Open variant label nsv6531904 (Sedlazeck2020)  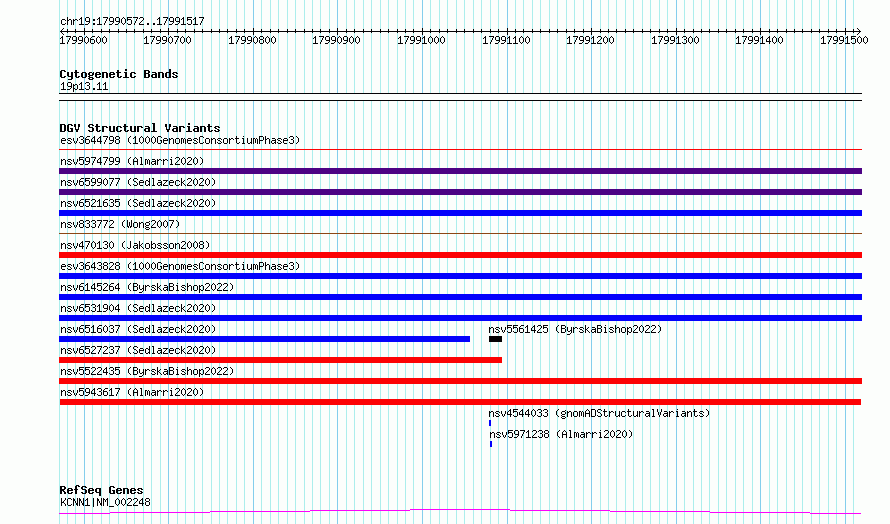tap(138, 308)
